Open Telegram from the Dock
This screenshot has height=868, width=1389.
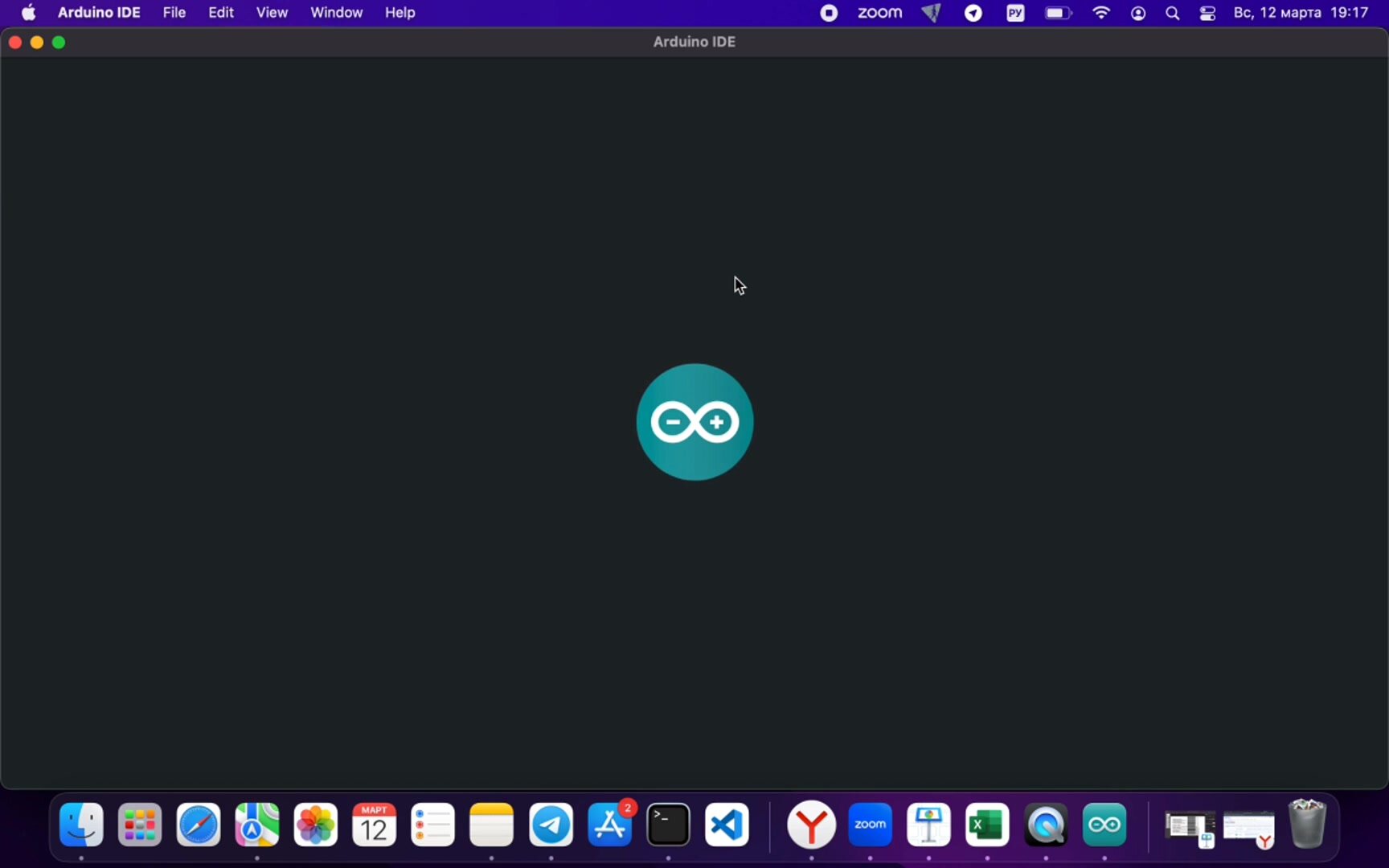point(551,825)
